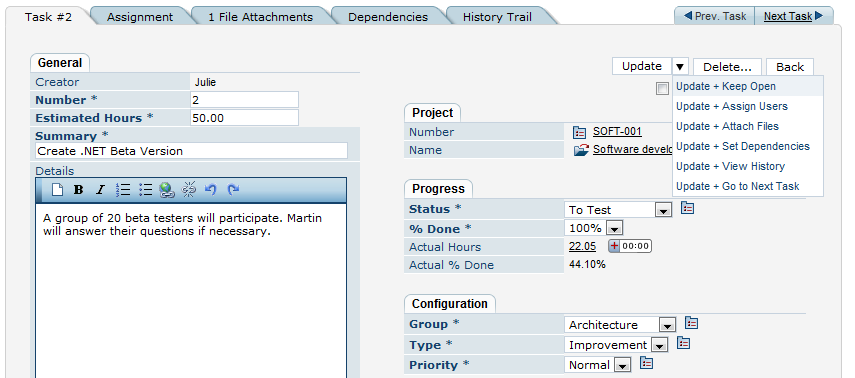Screen dimensions: 855x378
Task: Choose Update + Go to Next Task
Action: pos(748,186)
